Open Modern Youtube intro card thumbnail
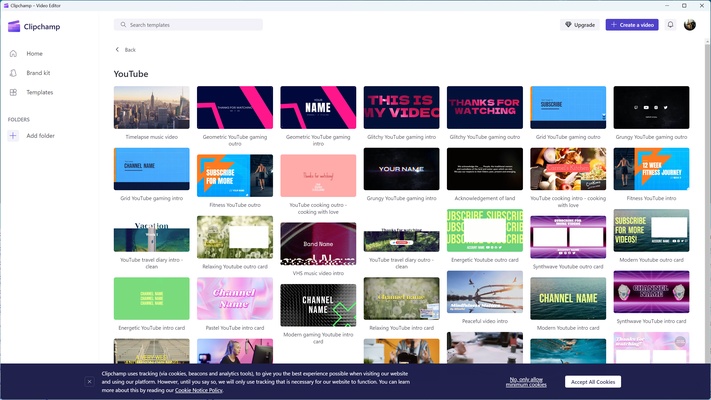Screen dimensions: 711x400 568,298
